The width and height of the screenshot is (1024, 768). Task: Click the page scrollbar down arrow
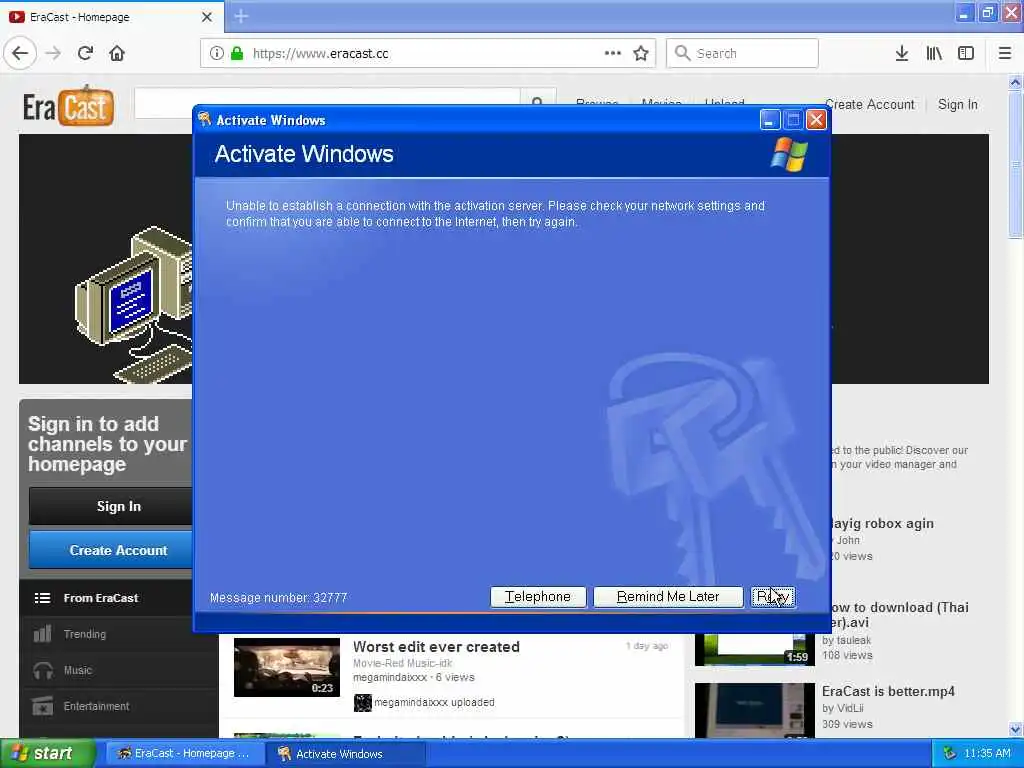[1015, 729]
